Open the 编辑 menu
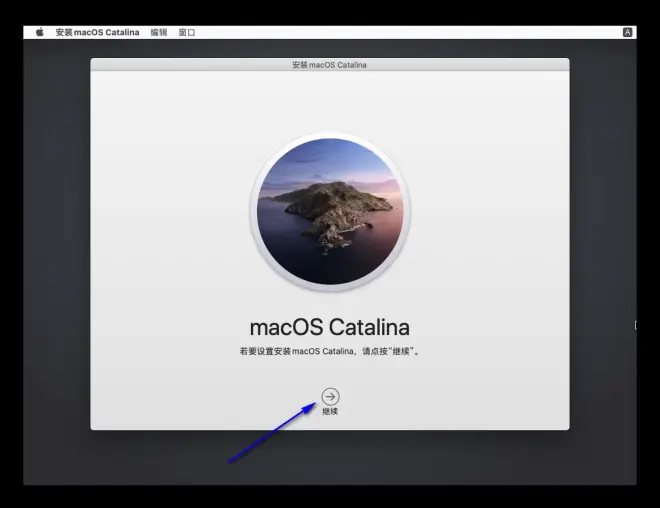The image size is (660, 508). 159,32
